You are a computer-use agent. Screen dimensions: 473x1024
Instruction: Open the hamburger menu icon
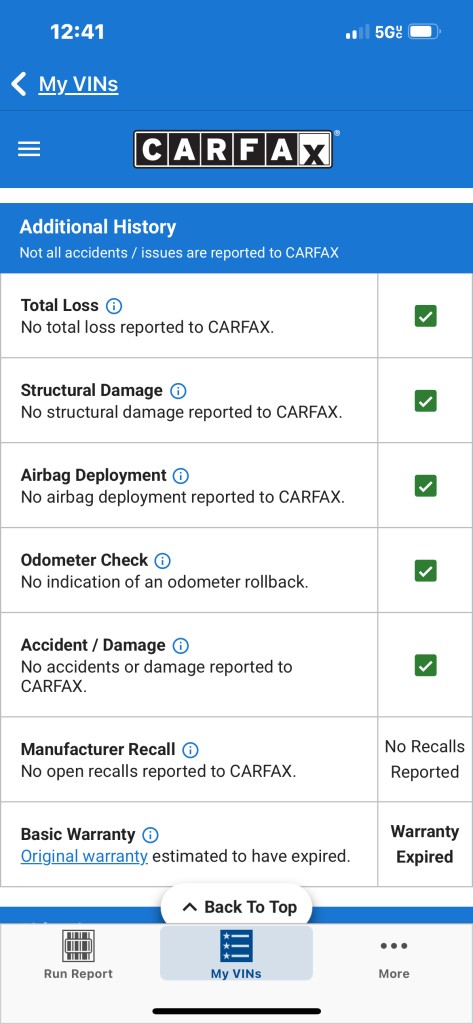[x=29, y=150]
